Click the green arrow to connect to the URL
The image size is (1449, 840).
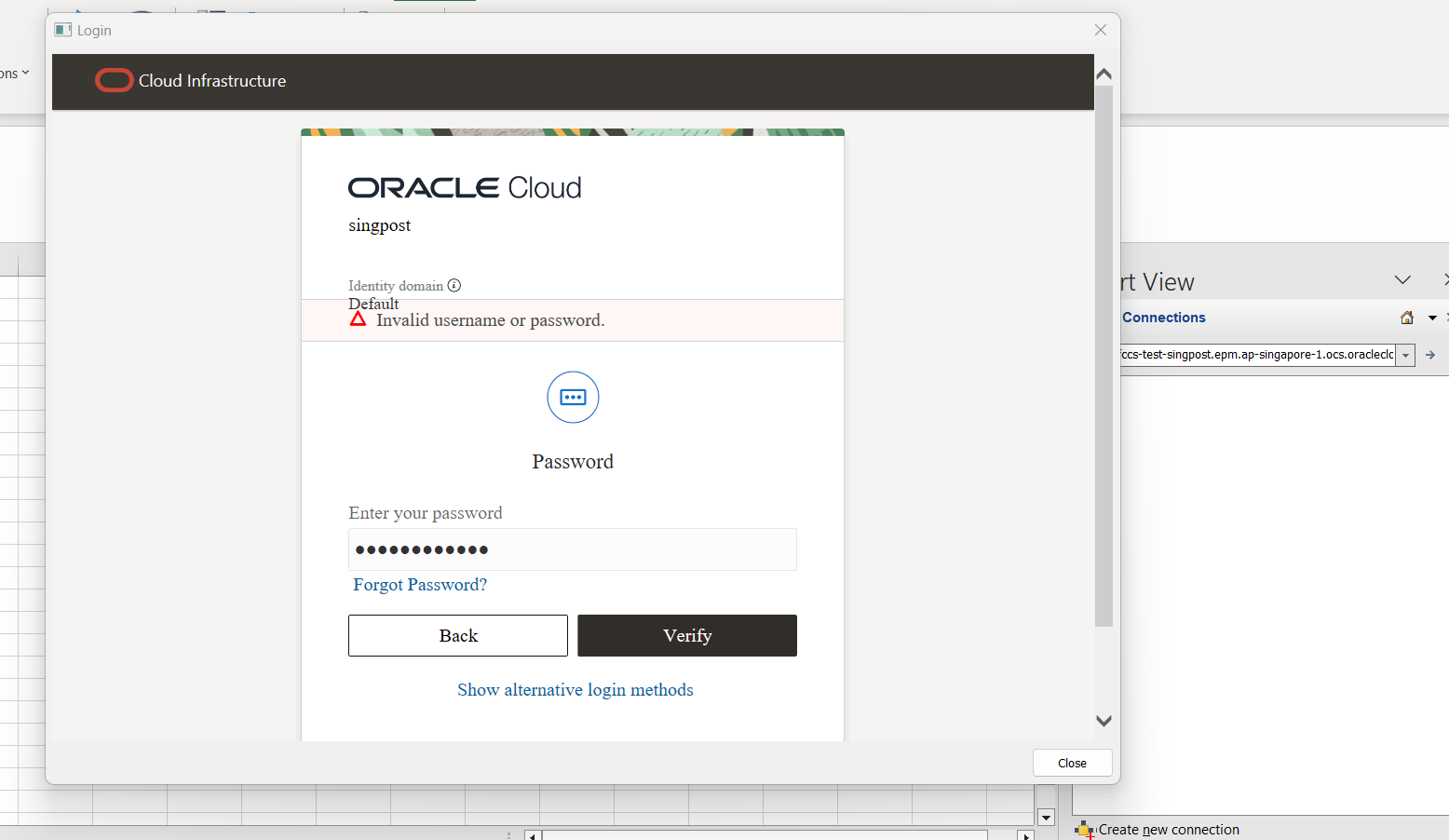1430,355
